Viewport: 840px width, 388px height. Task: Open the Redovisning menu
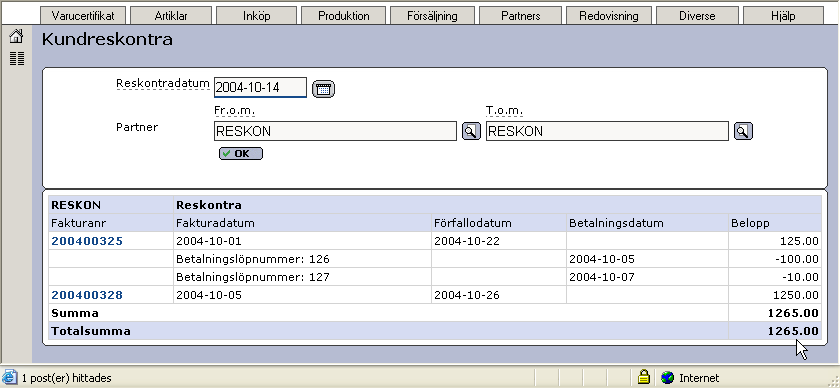609,16
